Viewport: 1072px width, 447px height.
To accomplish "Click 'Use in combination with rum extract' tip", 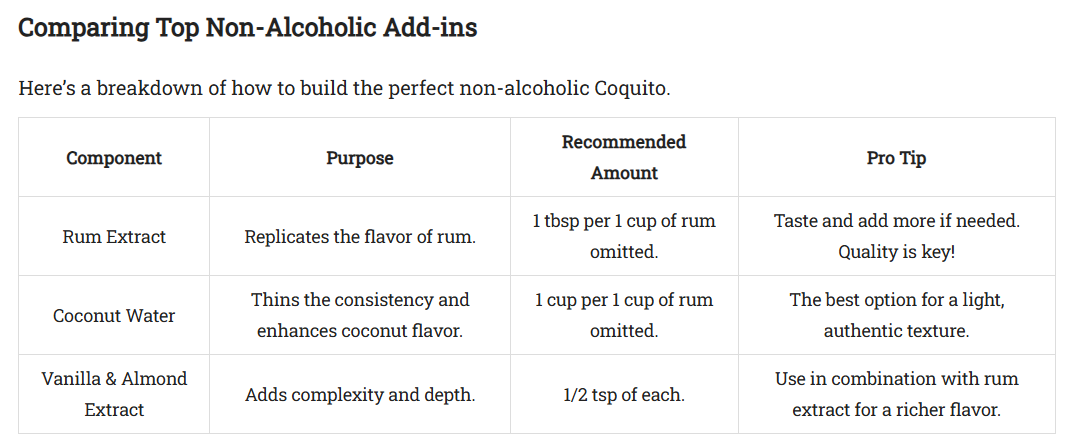I will pos(896,394).
